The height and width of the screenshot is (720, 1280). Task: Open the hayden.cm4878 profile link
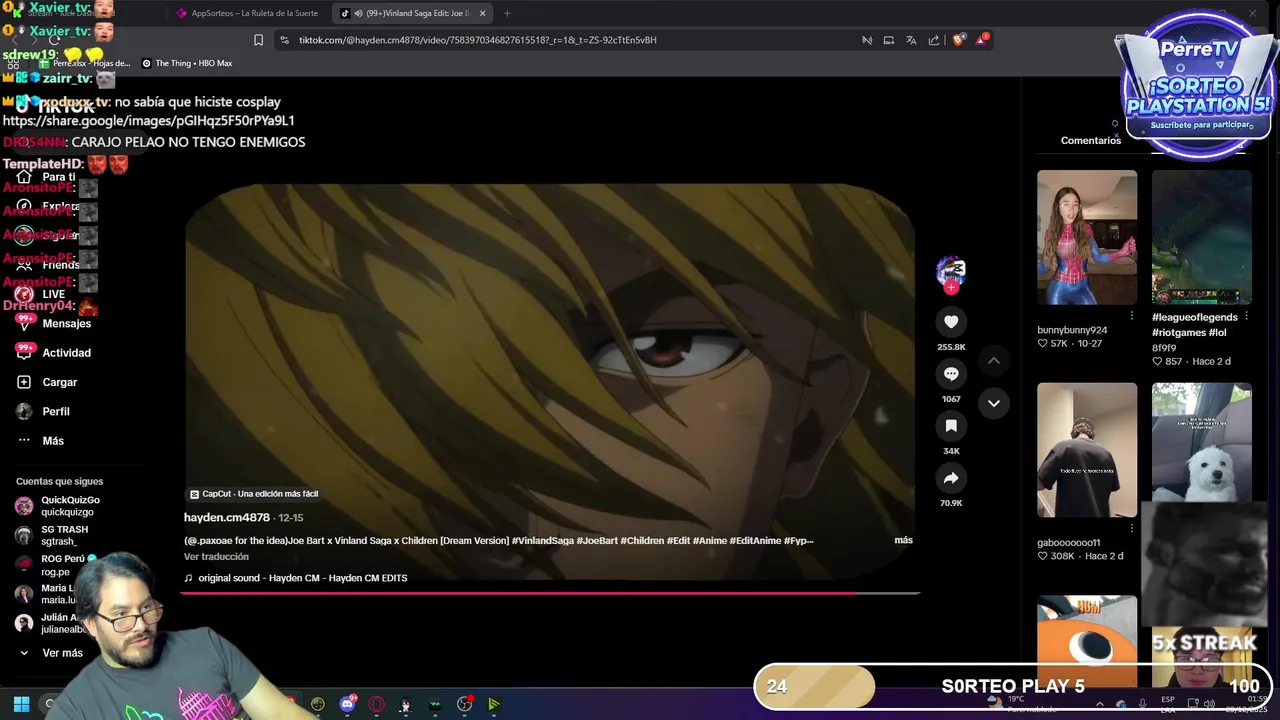[x=227, y=518]
